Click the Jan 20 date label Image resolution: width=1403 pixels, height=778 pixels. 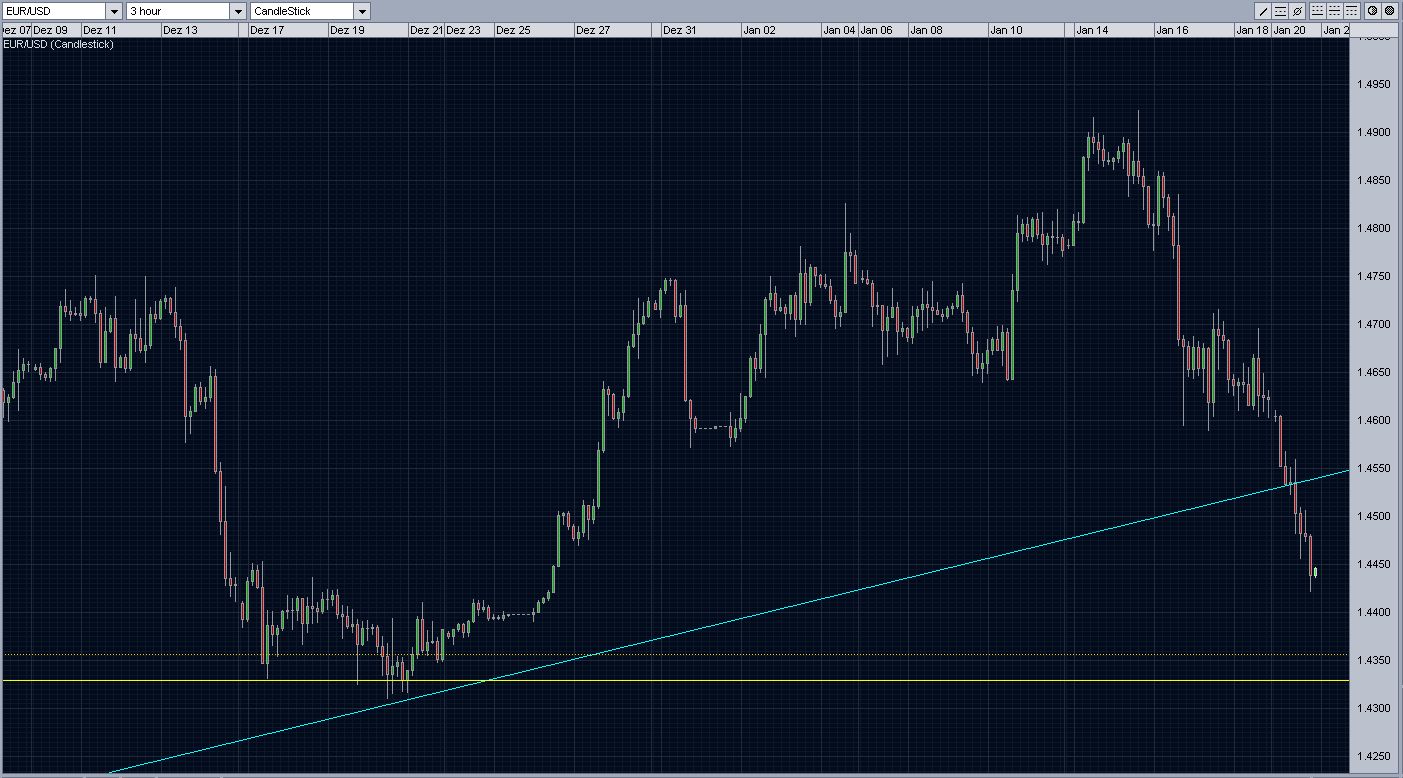(x=1289, y=30)
